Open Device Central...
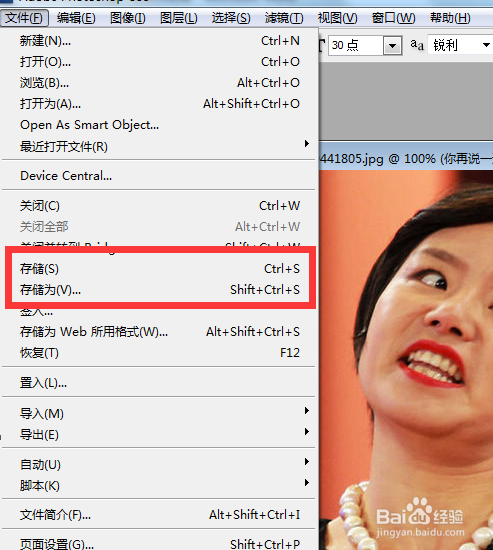The image size is (493, 550). point(159,176)
